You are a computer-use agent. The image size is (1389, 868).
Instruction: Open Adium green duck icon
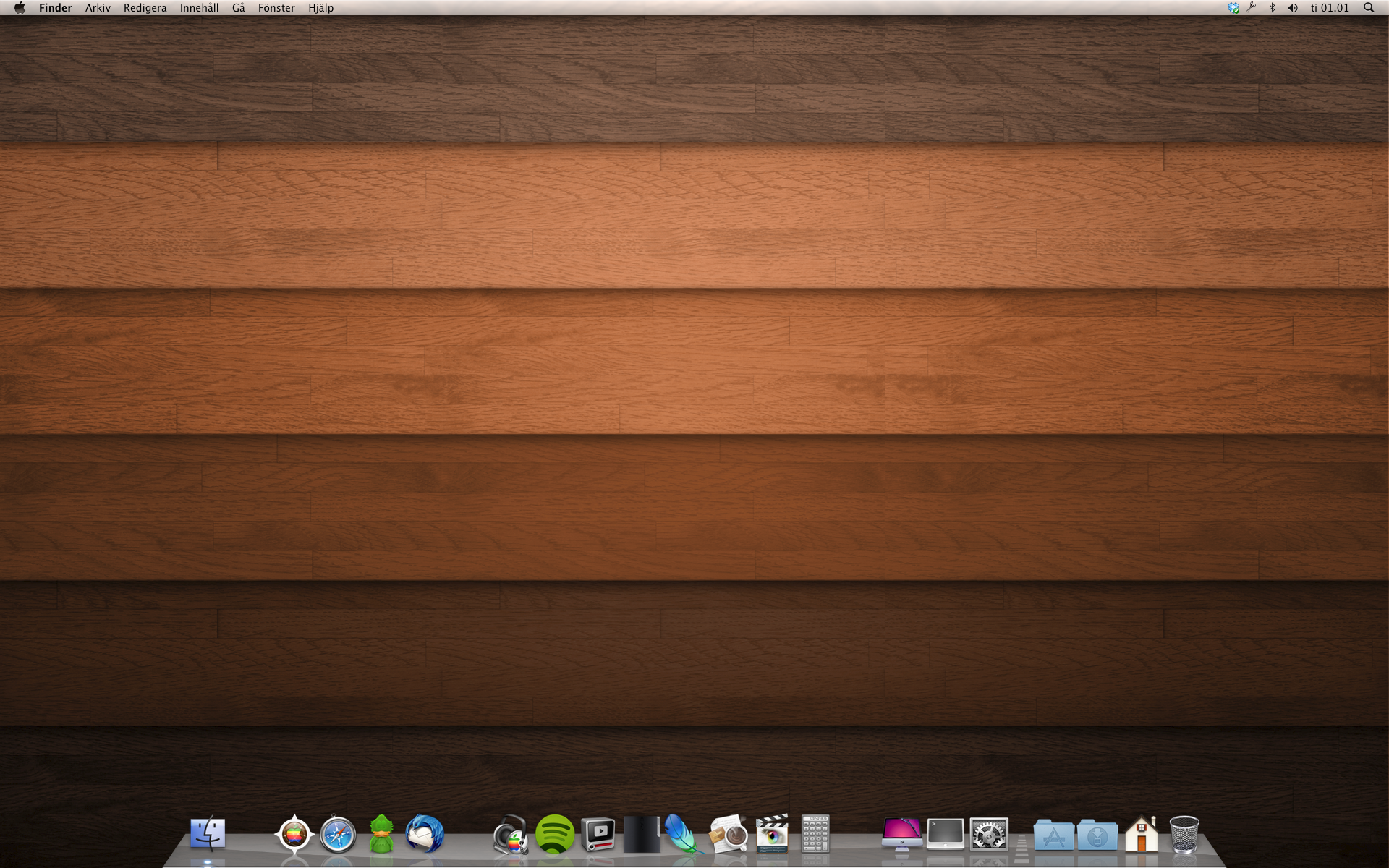(x=381, y=835)
